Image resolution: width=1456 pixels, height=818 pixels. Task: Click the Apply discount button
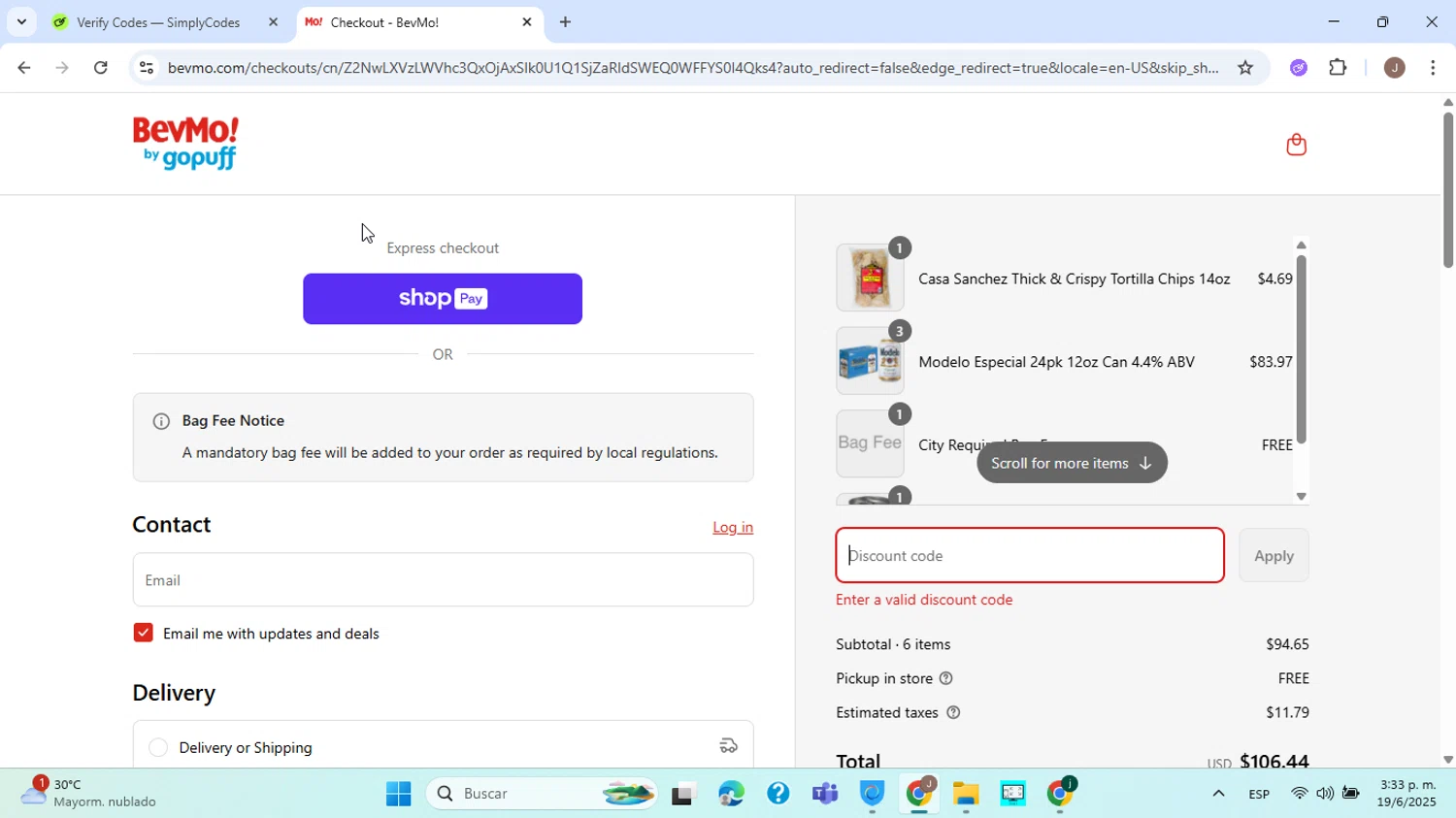(1274, 556)
